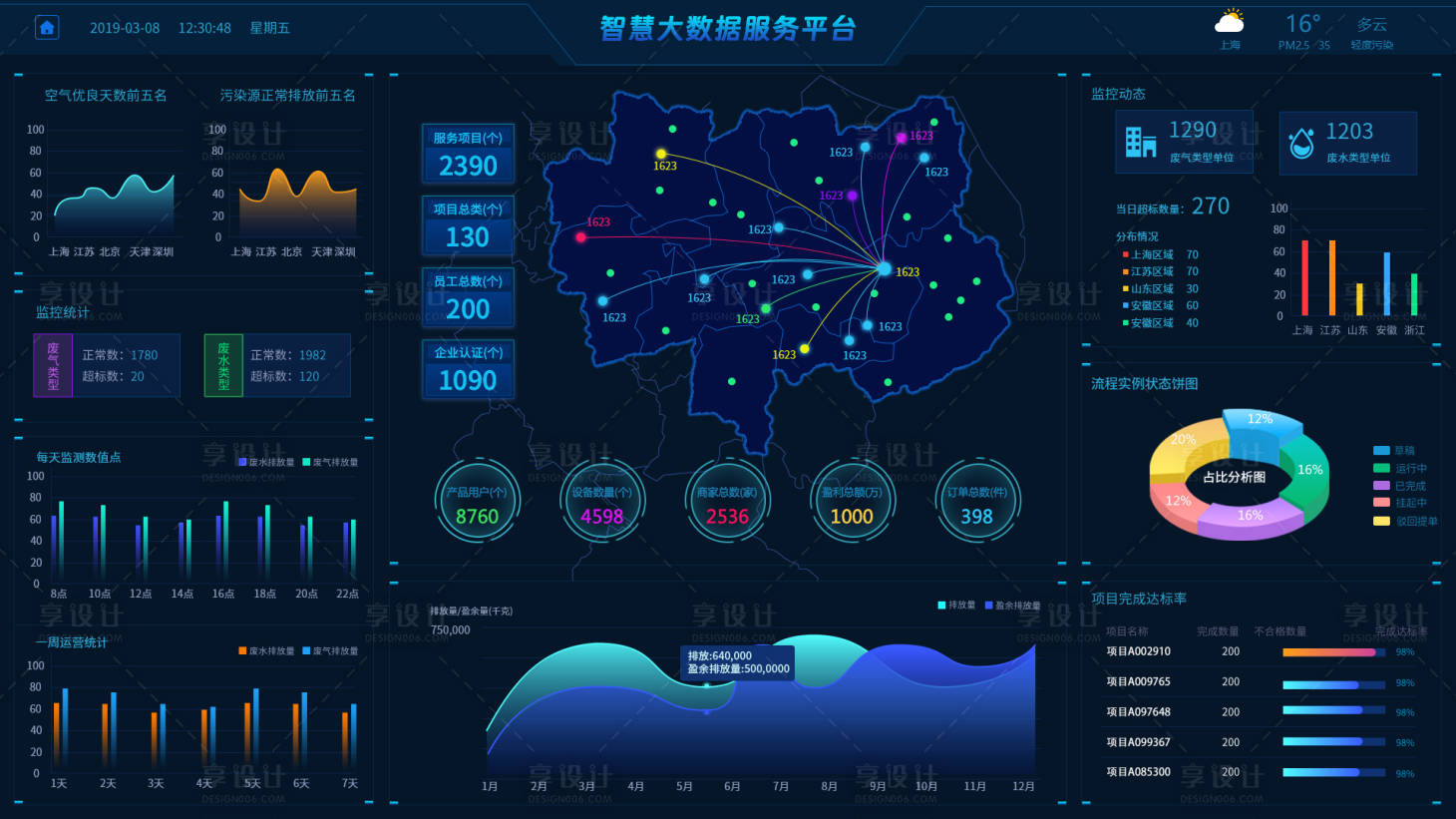The image size is (1456, 819).
Task: Click the water drop icon beside 1203
Action: click(x=1301, y=144)
